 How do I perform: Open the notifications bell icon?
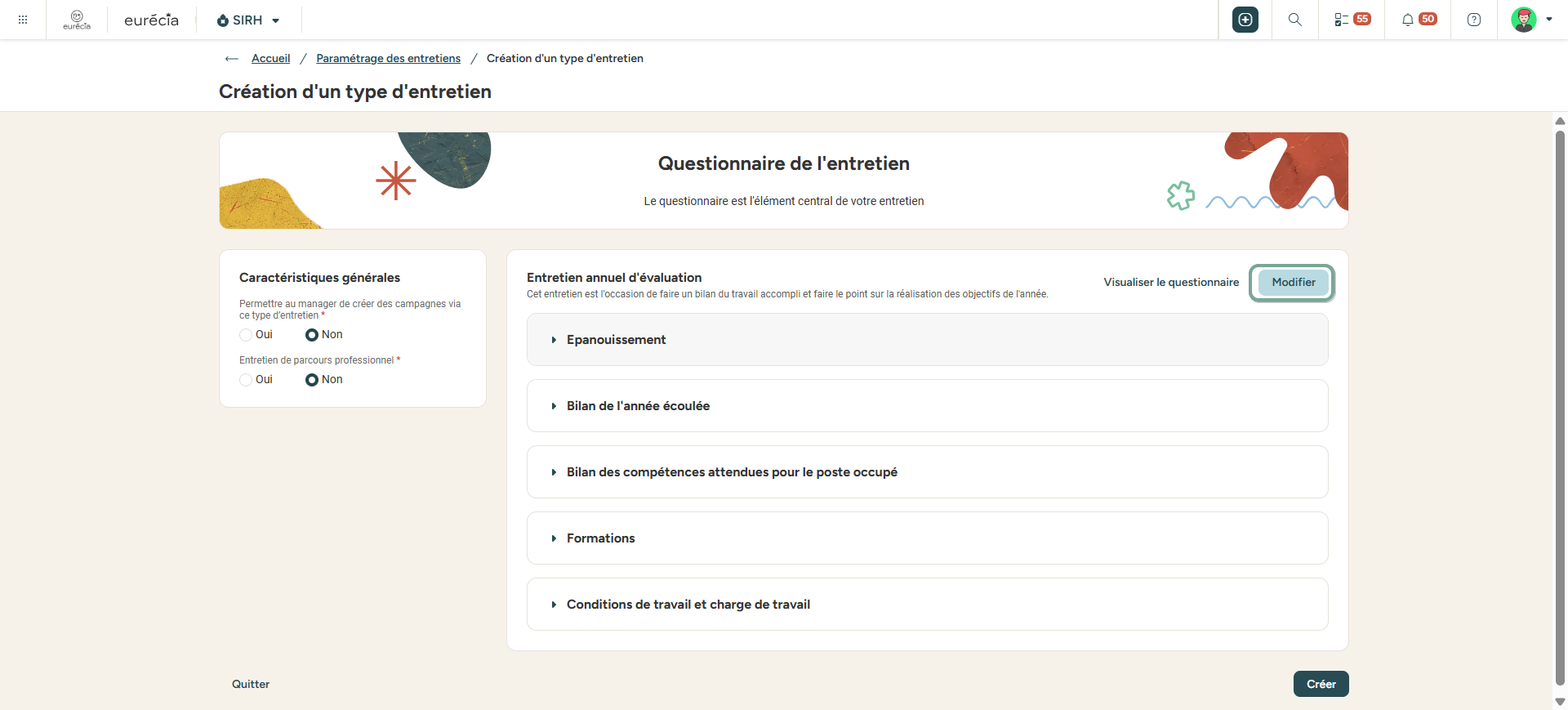(1408, 20)
